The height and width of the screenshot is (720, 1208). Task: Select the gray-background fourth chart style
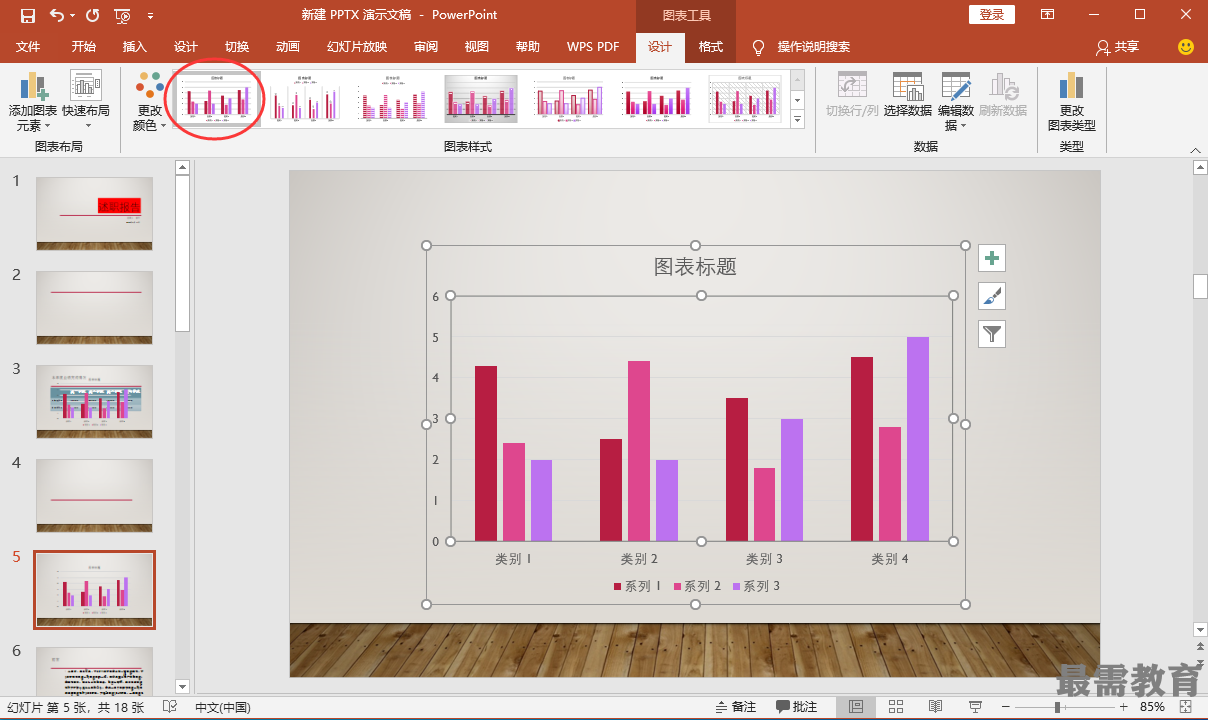(481, 98)
